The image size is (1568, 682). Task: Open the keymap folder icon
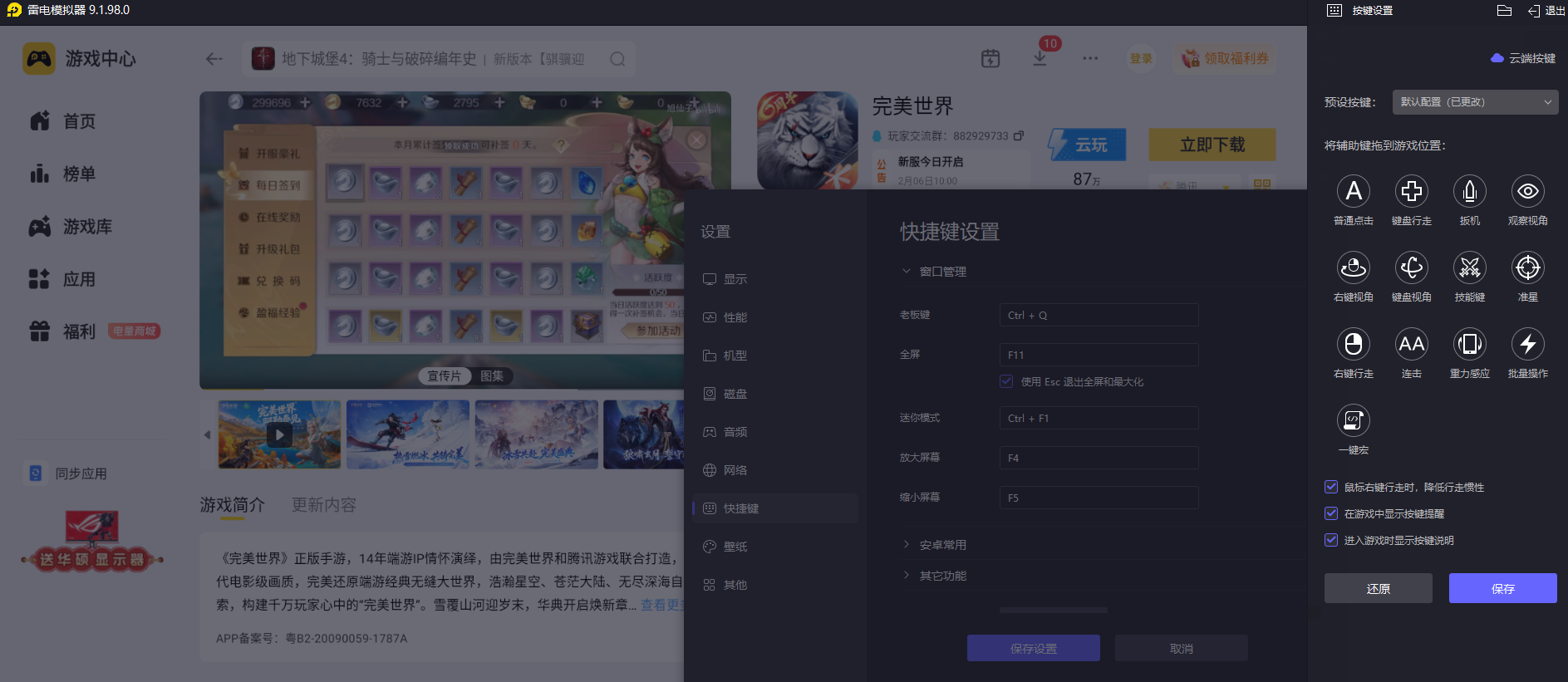[1504, 11]
